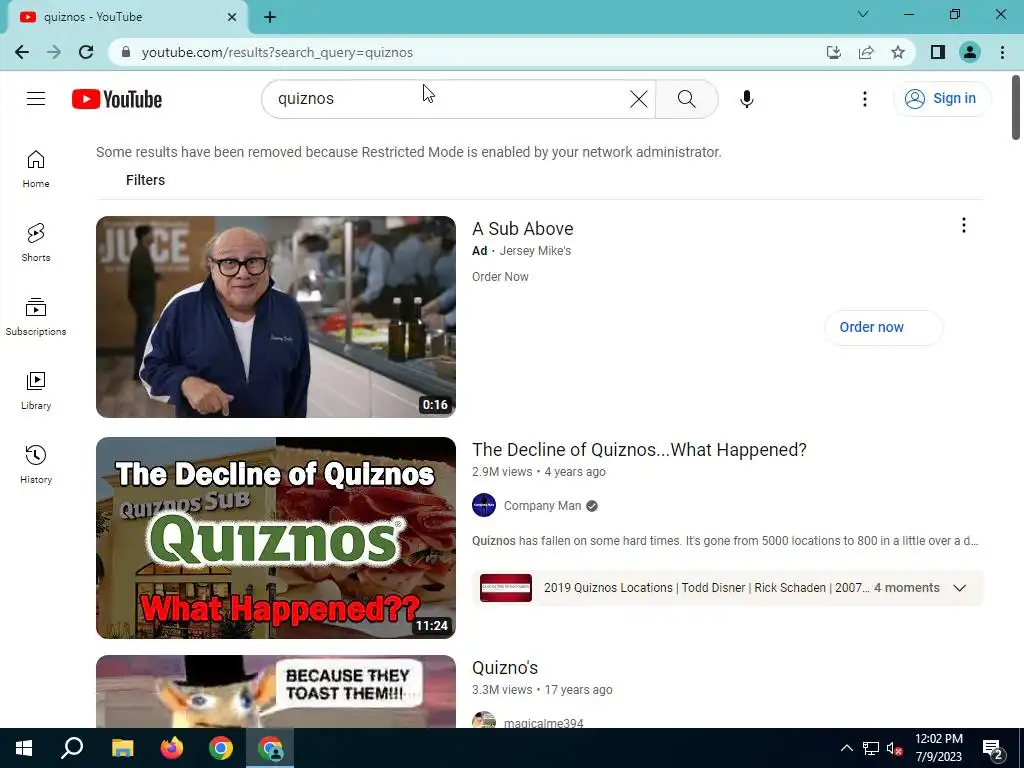Close the quiznos YouTube tab
Viewport: 1024px width, 768px height.
(x=232, y=17)
